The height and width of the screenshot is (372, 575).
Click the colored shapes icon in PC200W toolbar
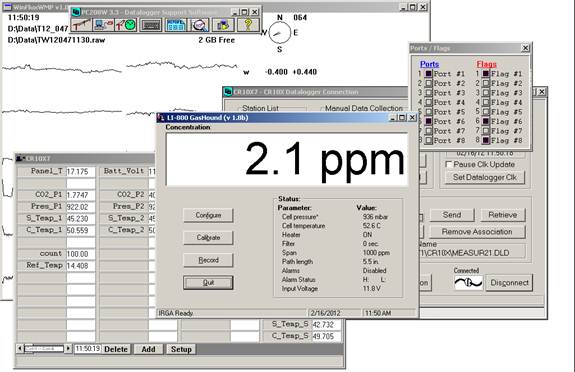click(223, 25)
